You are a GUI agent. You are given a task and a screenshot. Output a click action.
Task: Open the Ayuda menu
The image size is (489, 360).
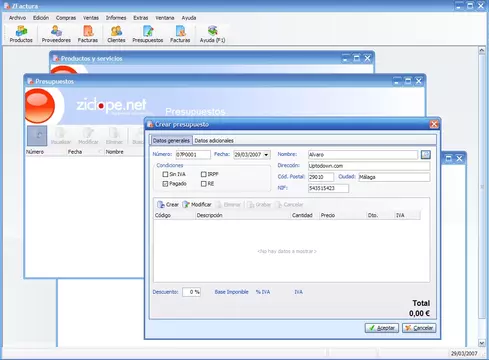(x=189, y=18)
